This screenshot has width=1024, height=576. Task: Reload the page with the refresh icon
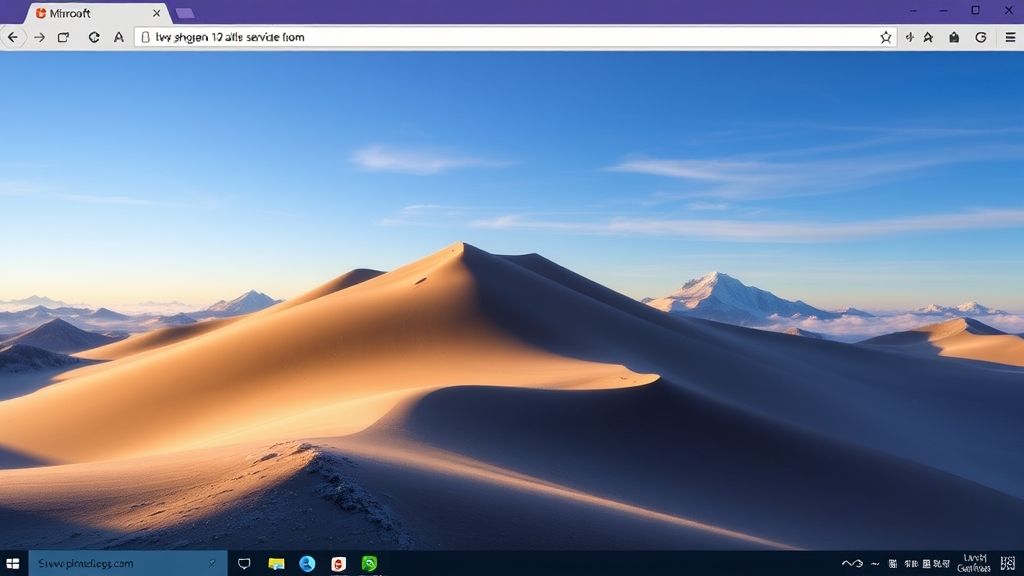point(94,37)
